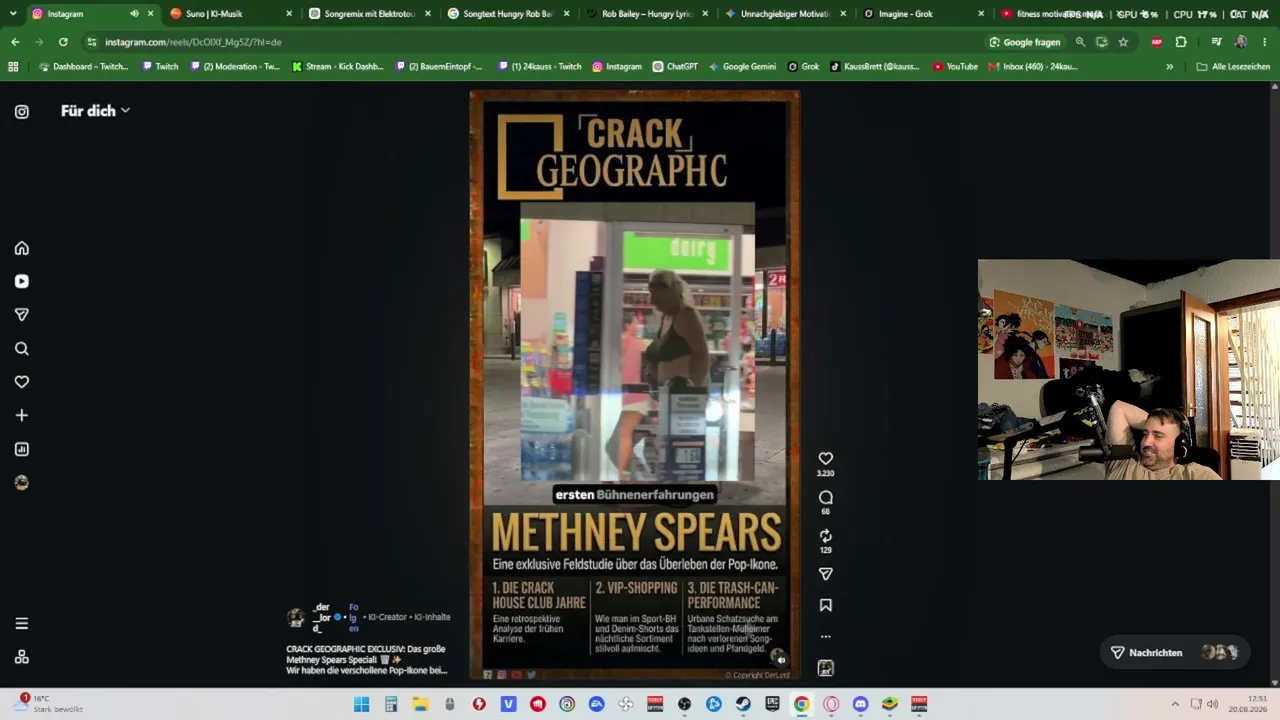Open Reels from the sidebar

tap(22, 282)
